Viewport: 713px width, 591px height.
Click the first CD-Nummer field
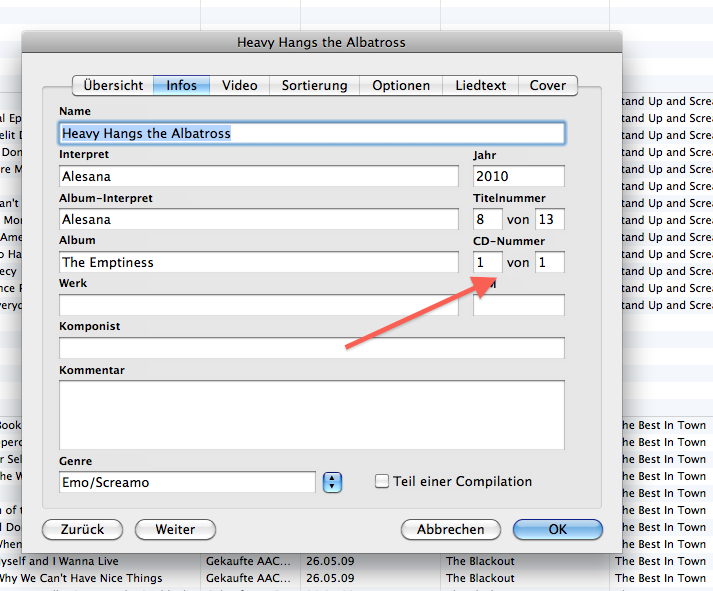[487, 262]
